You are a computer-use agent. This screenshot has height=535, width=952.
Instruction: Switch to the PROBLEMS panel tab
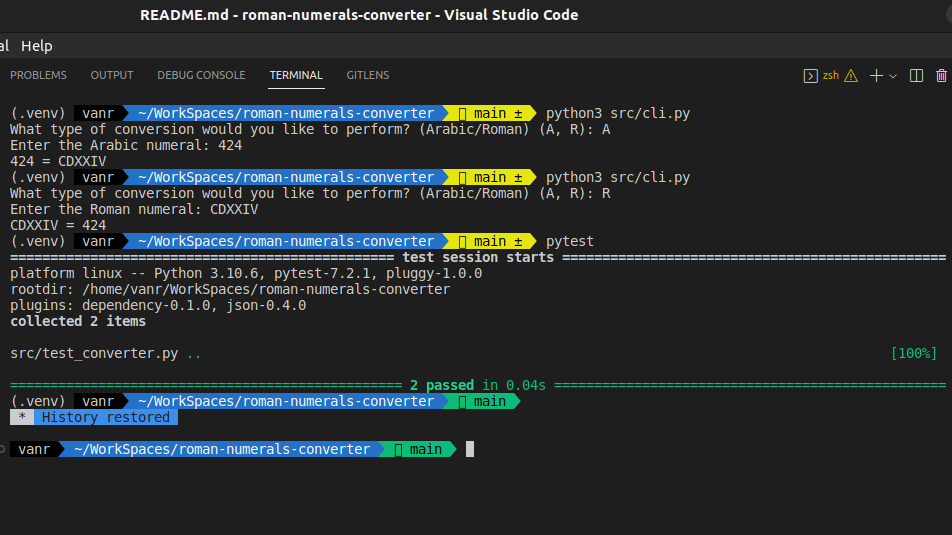coord(38,76)
